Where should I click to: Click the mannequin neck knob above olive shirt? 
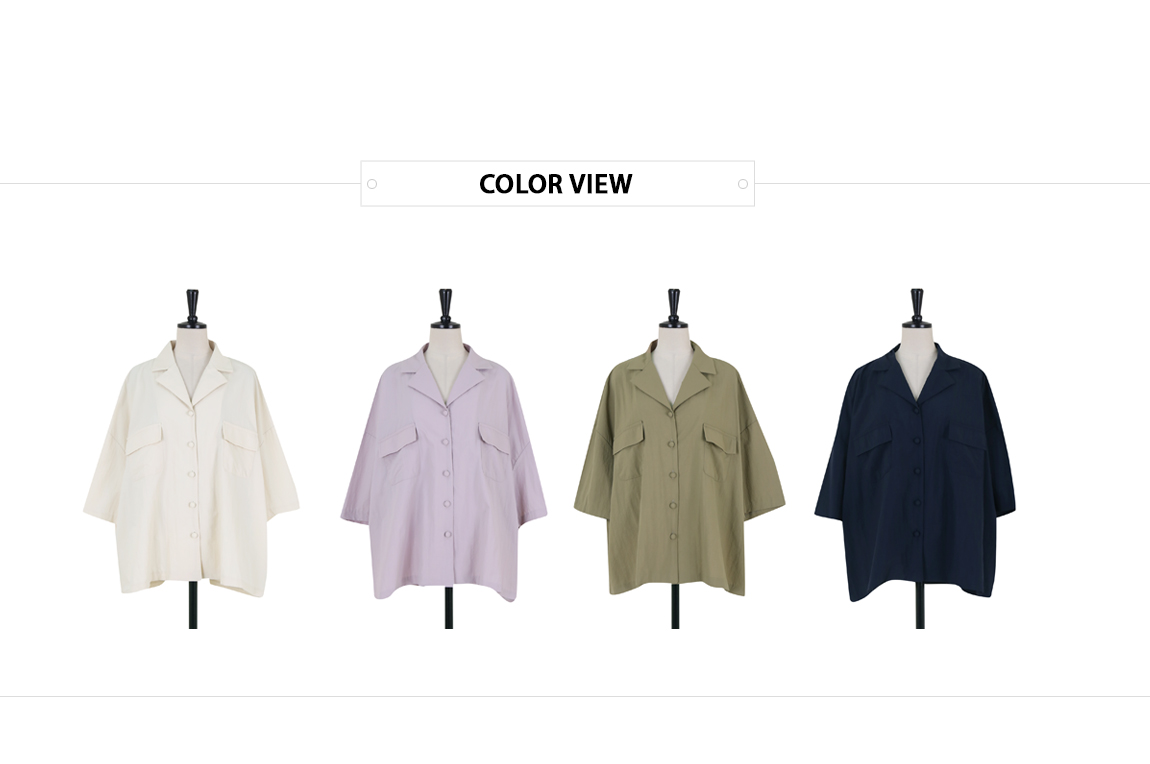pyautogui.click(x=674, y=308)
